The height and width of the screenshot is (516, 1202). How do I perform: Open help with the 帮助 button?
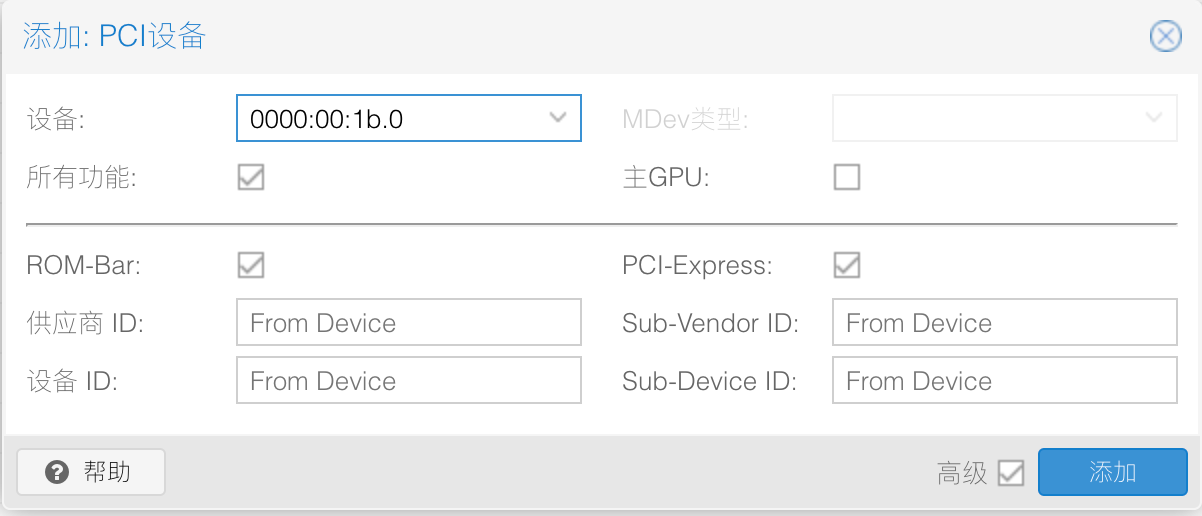click(91, 472)
